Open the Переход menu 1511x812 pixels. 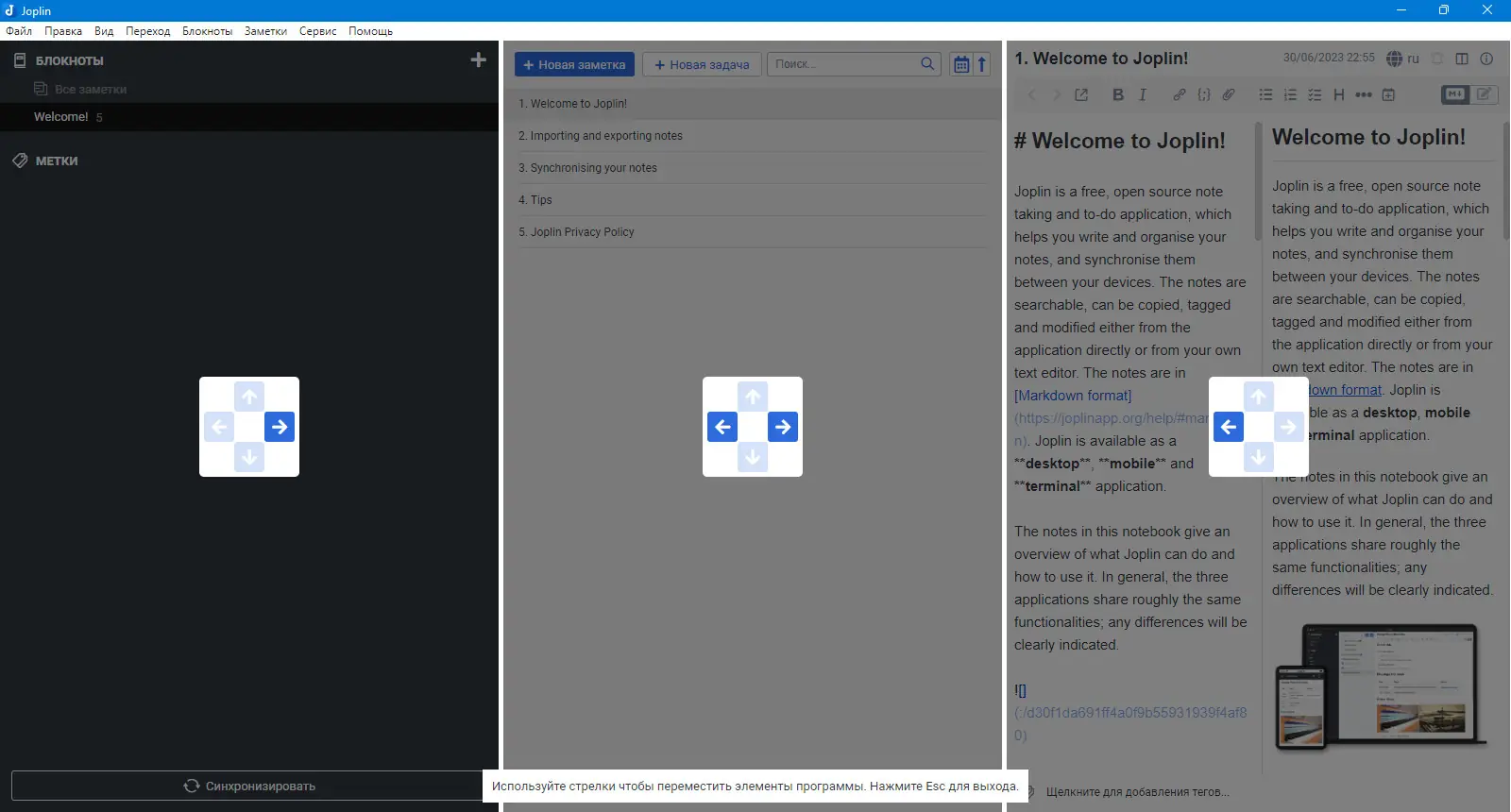(148, 31)
